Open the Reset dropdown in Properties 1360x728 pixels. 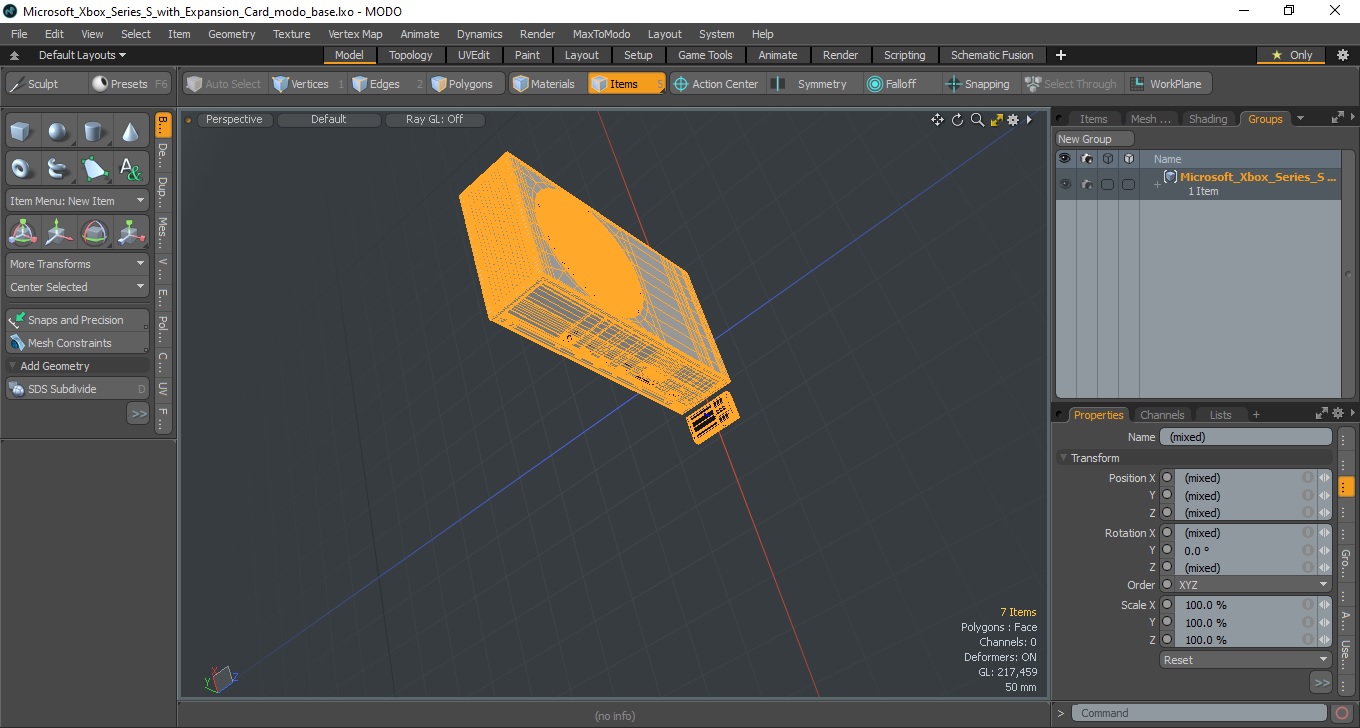pyautogui.click(x=1245, y=660)
